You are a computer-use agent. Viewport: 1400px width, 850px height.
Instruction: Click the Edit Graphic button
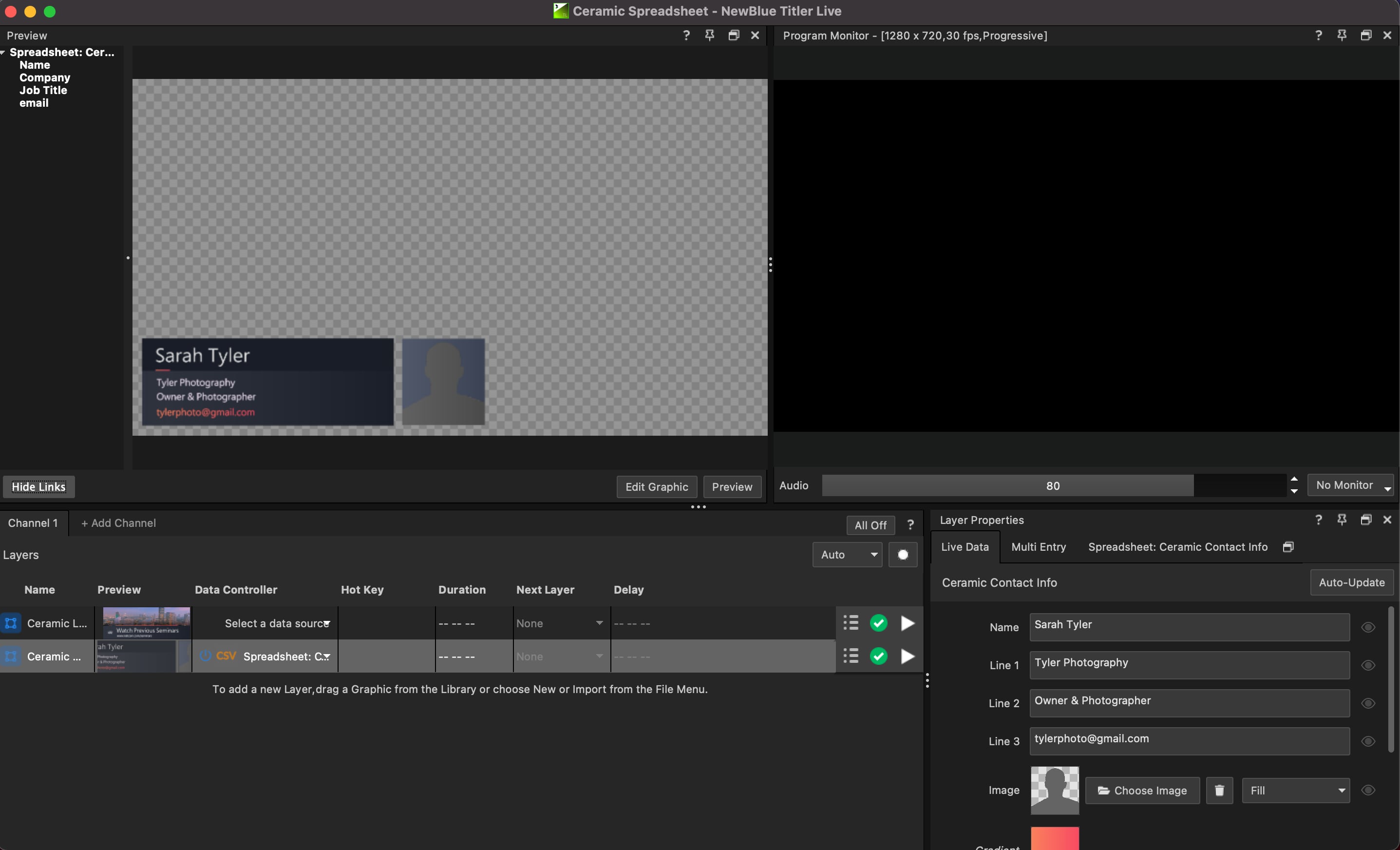click(656, 487)
